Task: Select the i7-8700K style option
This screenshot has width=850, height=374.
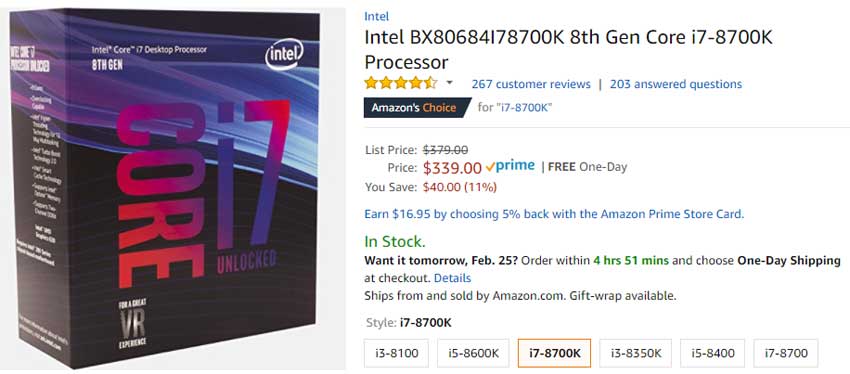Action: coord(555,353)
